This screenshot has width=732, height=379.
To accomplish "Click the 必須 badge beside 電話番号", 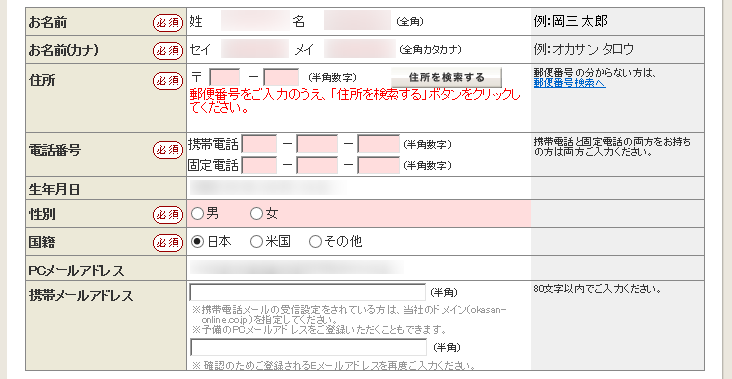I will [168, 150].
